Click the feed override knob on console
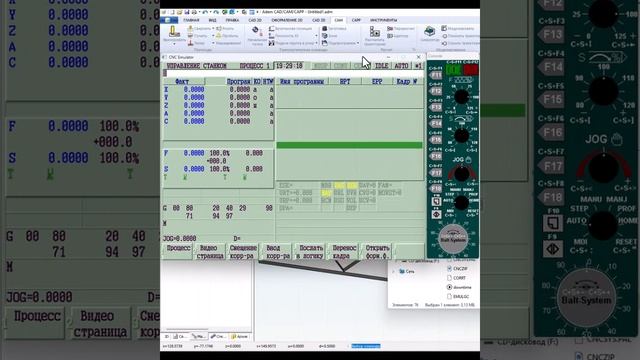The image size is (640, 360). pos(462,97)
